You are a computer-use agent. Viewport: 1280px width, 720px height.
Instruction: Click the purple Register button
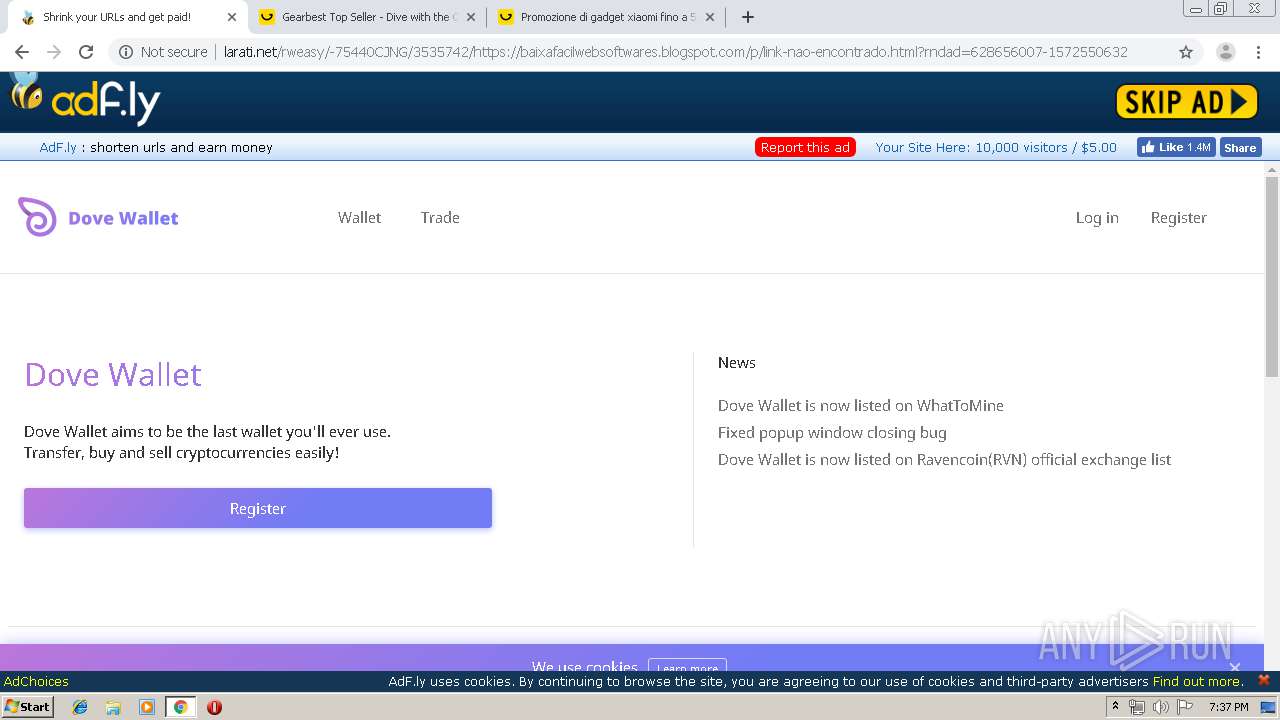258,508
